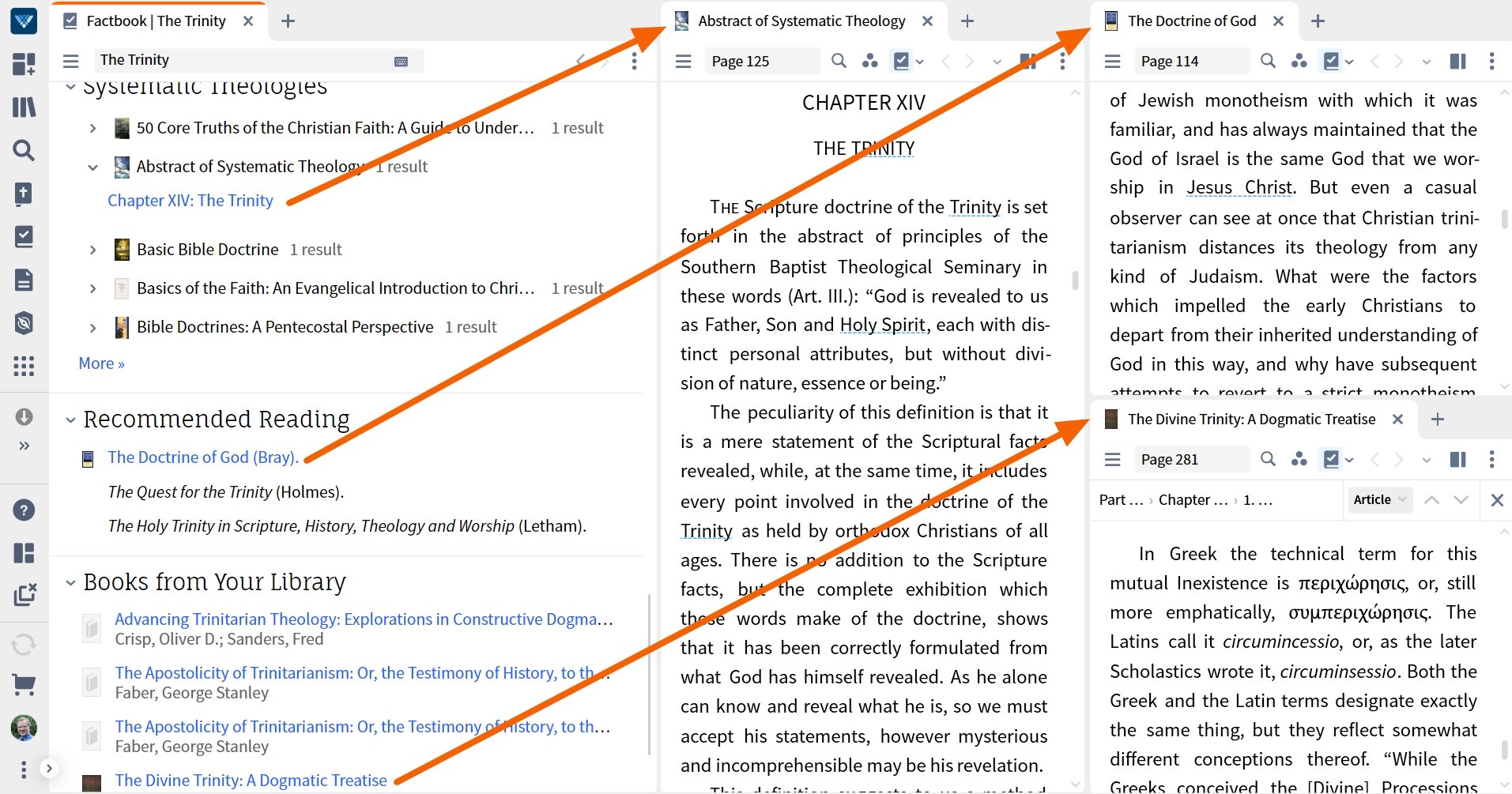This screenshot has width=1512, height=794.
Task: Click the search icon in The Divine Trinity panel
Action: [x=1268, y=459]
